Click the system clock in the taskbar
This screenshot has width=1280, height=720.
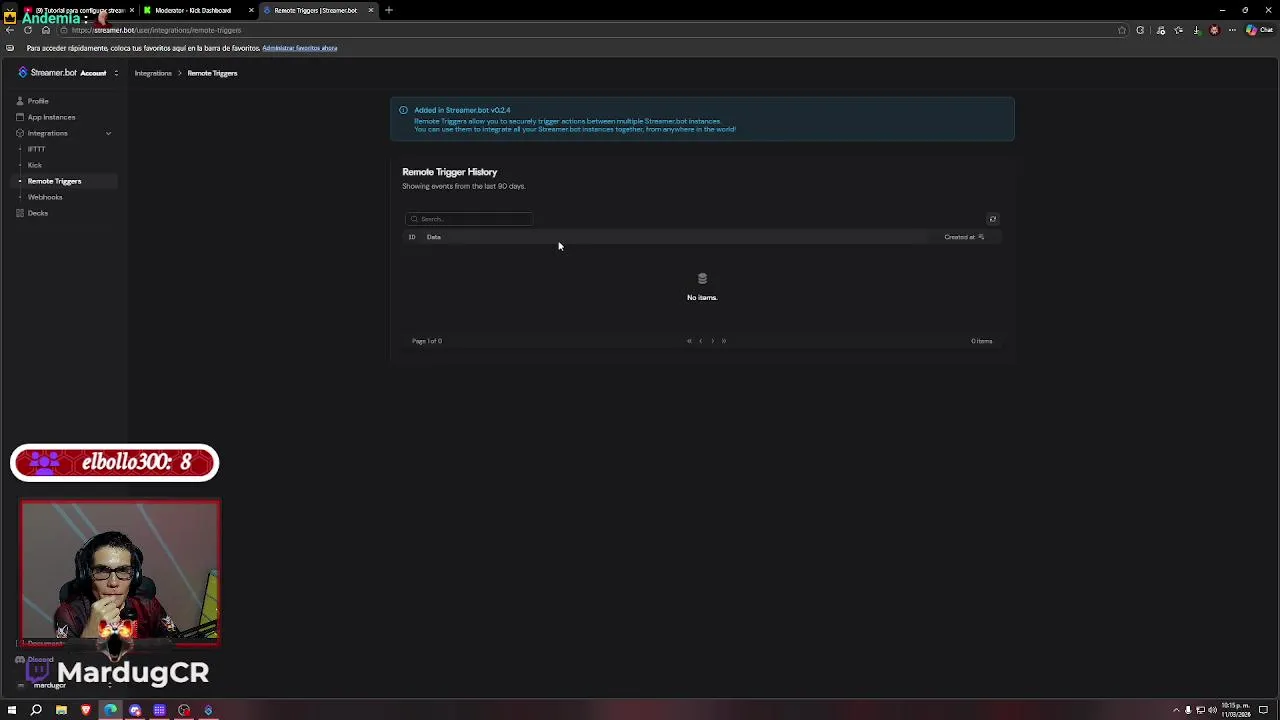coord(1236,710)
